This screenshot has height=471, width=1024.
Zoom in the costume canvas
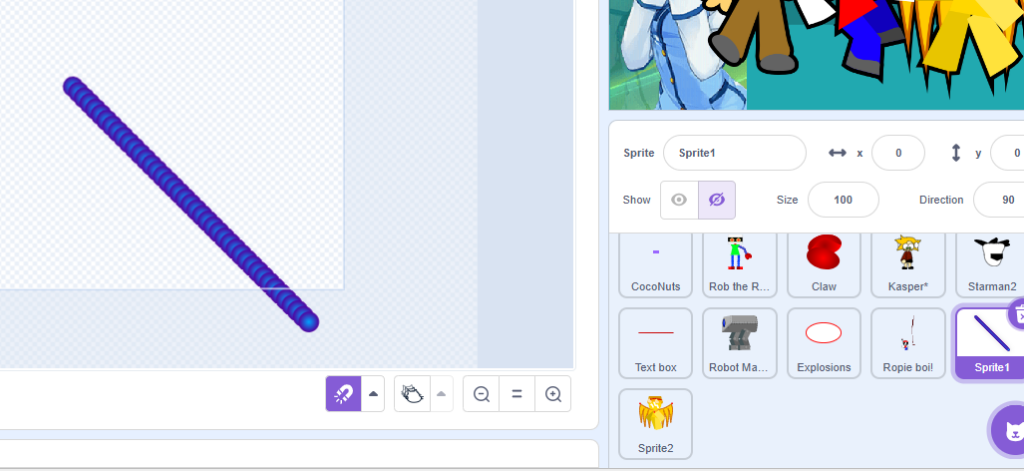pyautogui.click(x=553, y=394)
